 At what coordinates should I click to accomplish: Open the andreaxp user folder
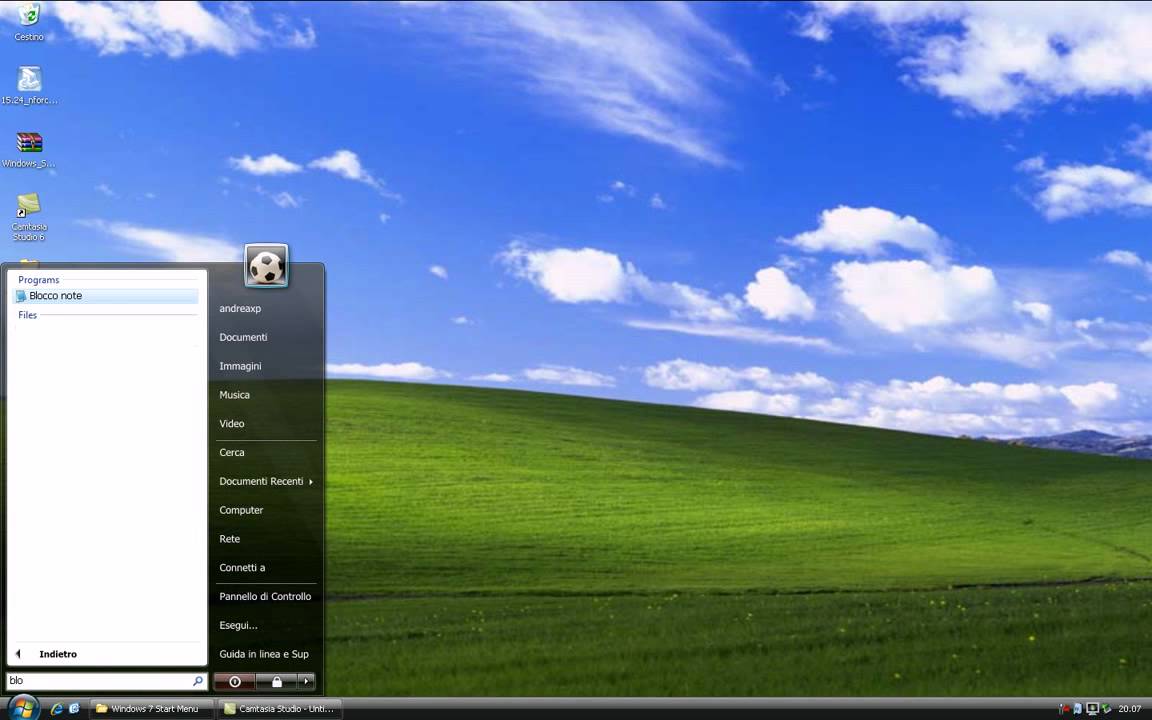[x=240, y=309]
